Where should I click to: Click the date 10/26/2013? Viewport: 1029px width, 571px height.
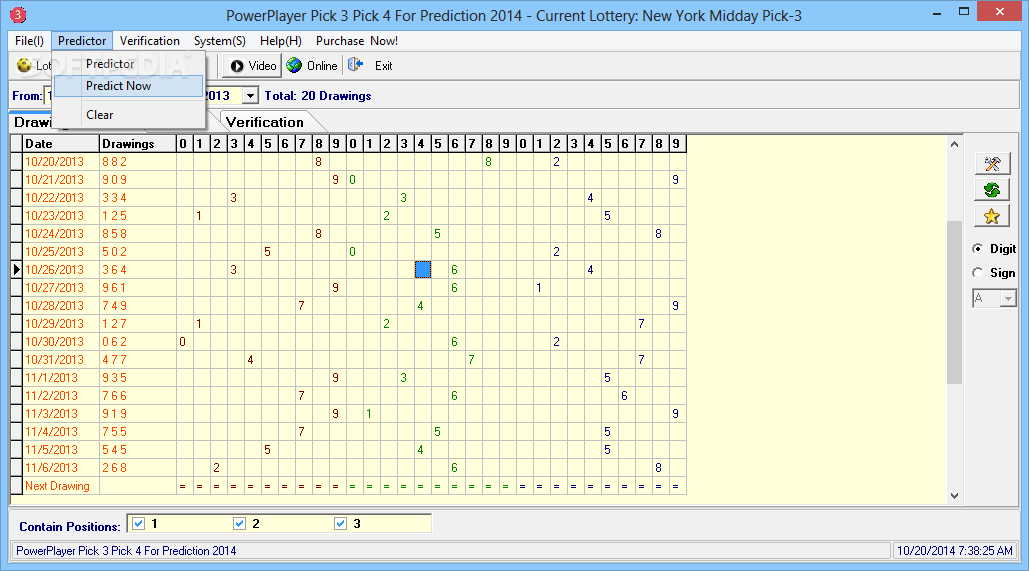[x=54, y=270]
